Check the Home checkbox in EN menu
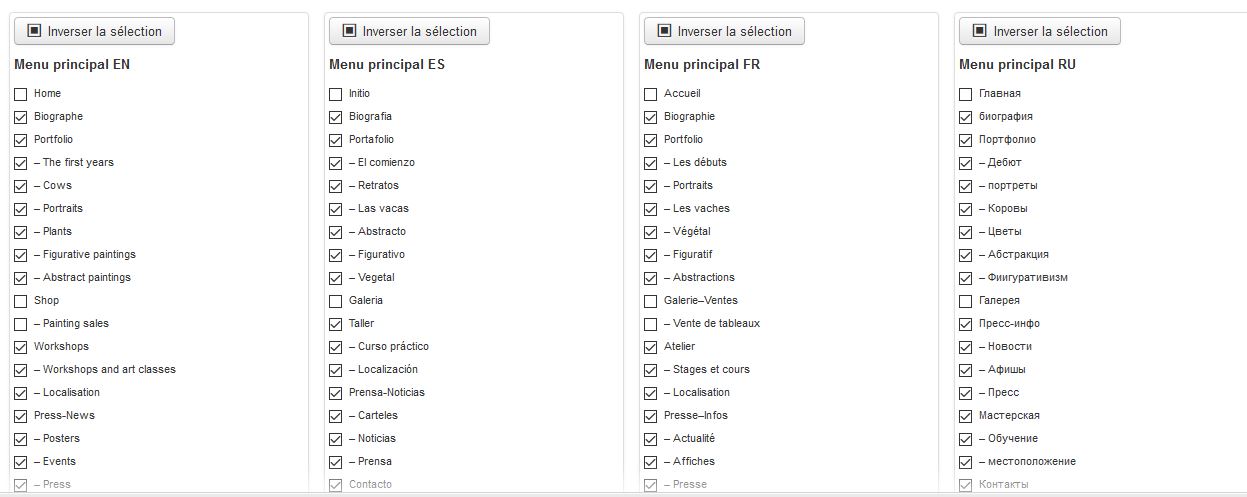The width and height of the screenshot is (1247, 497). coord(21,94)
